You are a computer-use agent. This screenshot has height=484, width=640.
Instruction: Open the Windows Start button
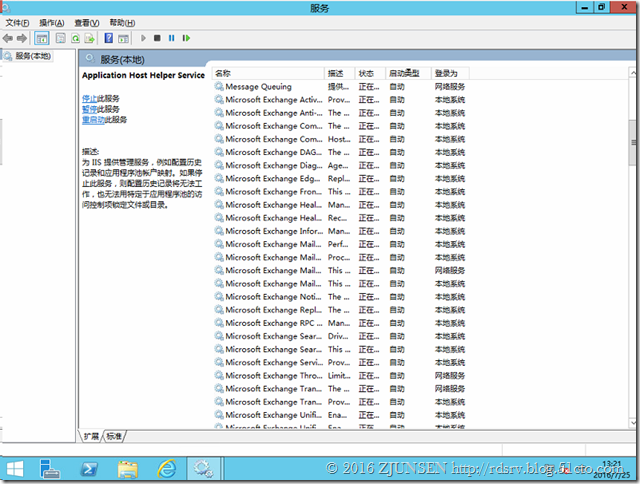point(15,469)
